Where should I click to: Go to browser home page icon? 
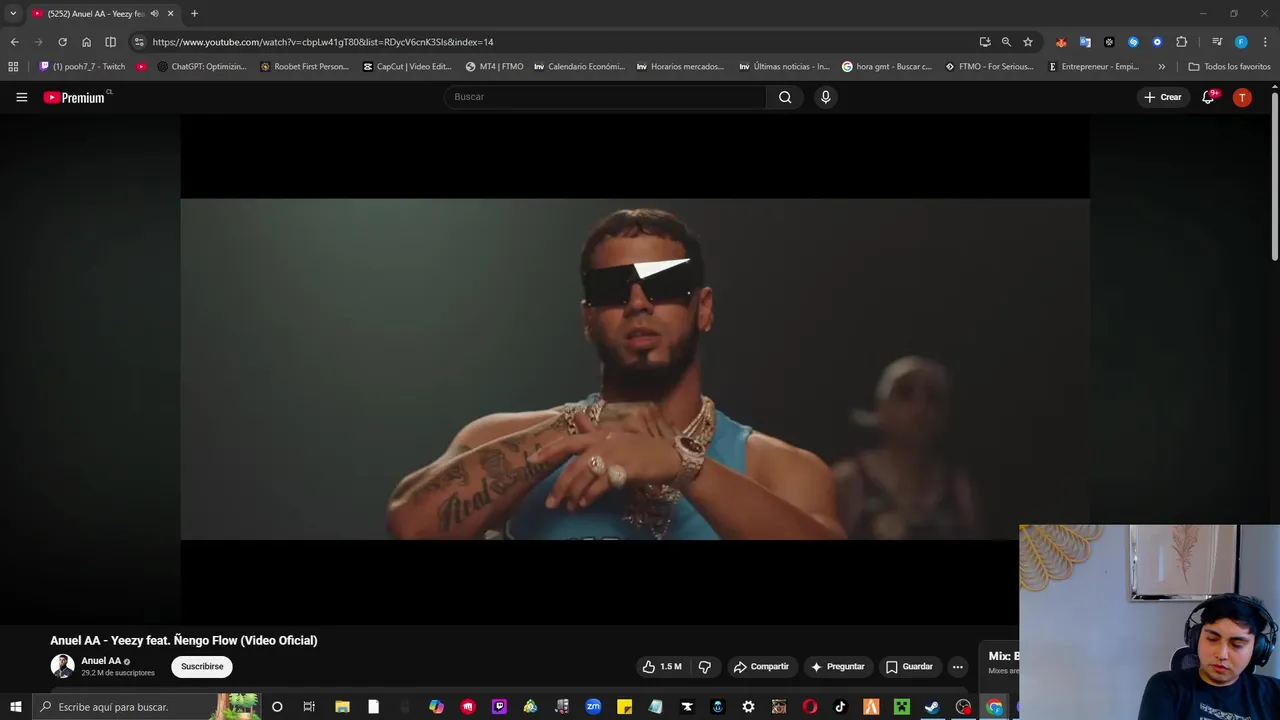tap(86, 42)
